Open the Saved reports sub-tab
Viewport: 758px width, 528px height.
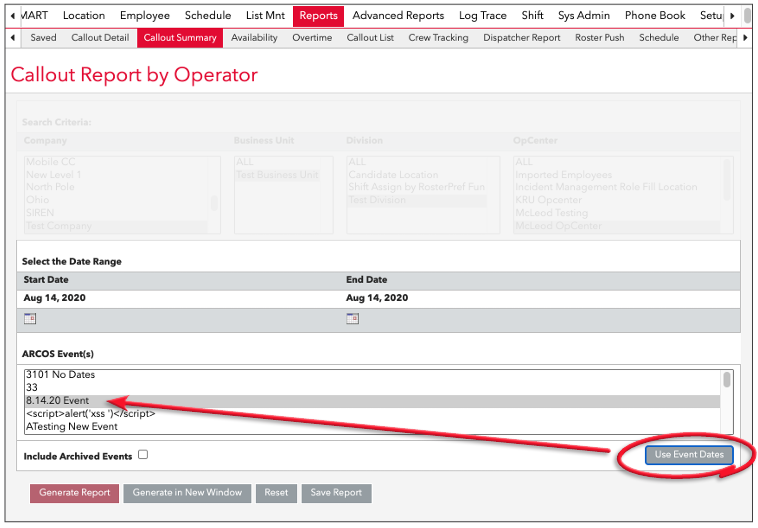tap(43, 38)
